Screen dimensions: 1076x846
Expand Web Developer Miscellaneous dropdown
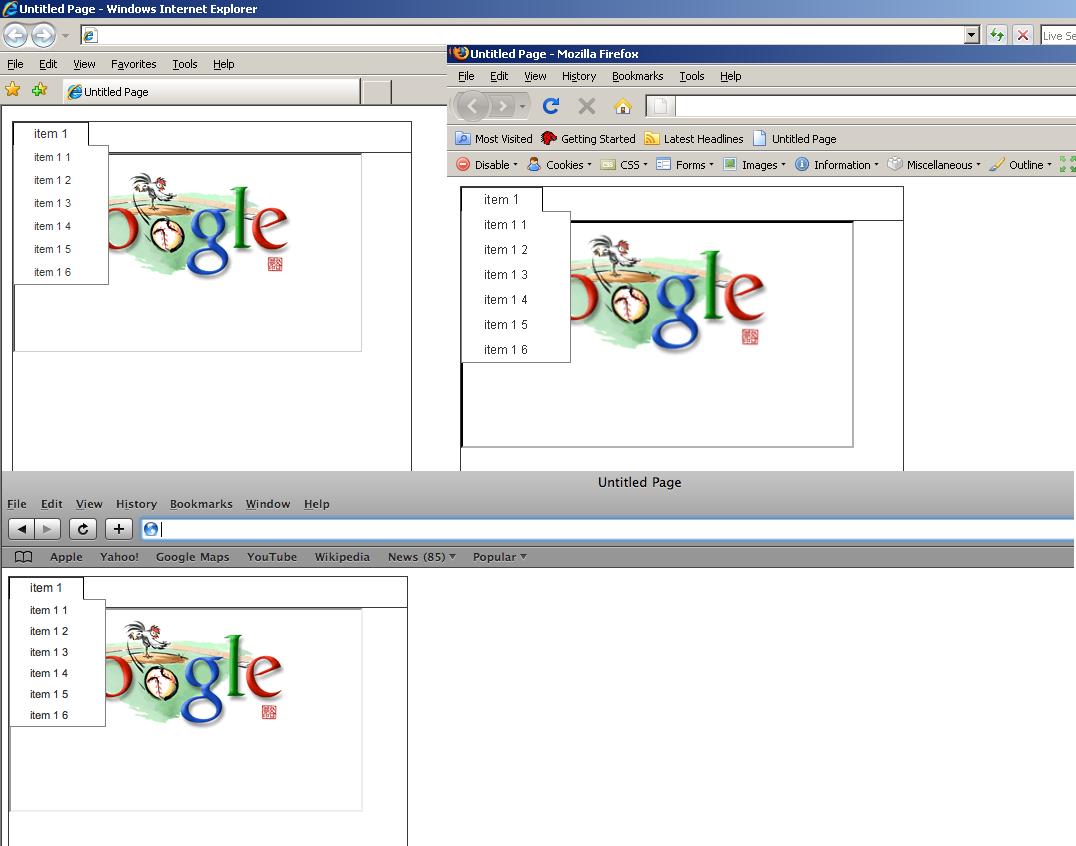coord(934,165)
